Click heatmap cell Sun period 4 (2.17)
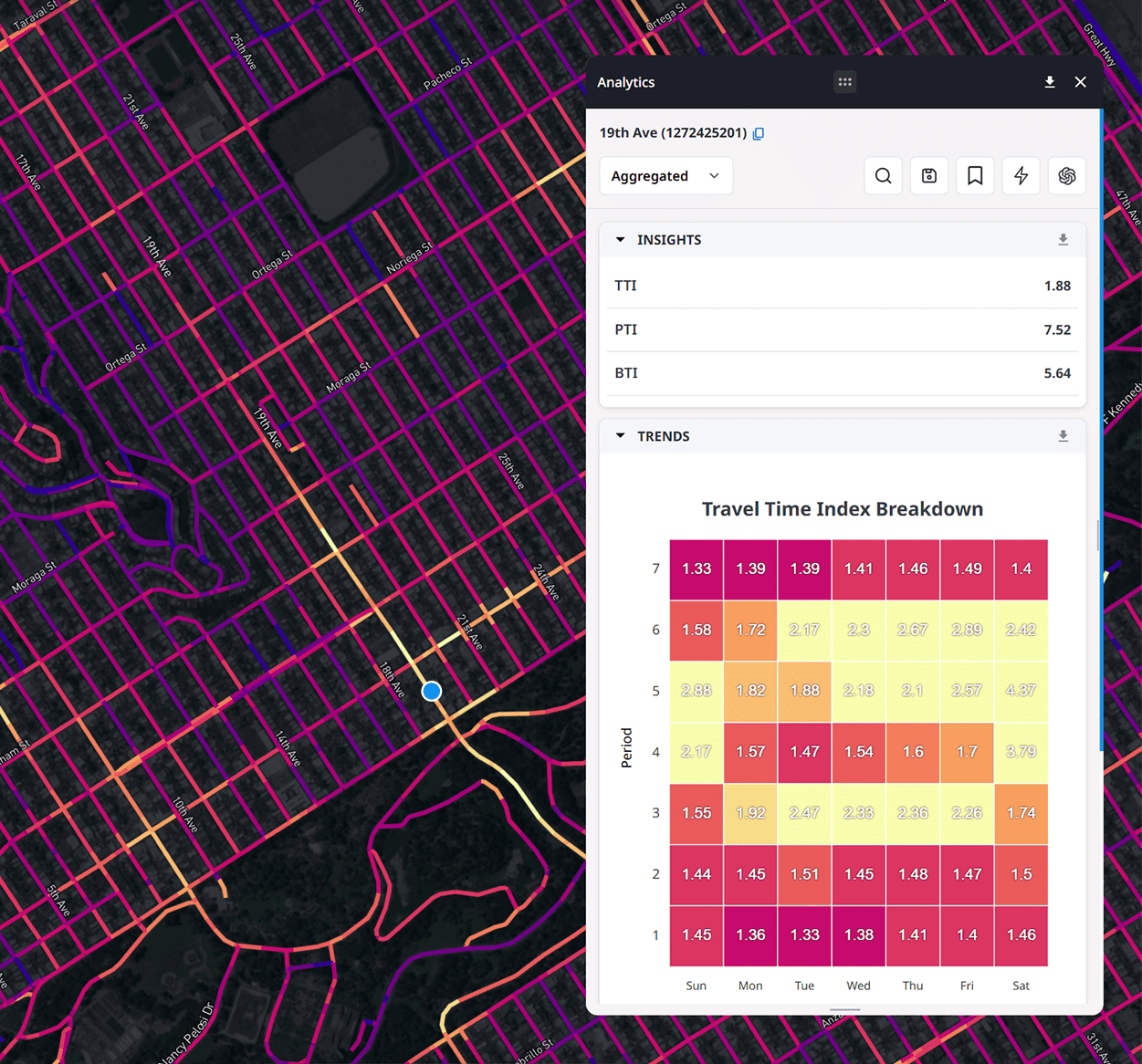Viewport: 1142px width, 1064px height. point(697,752)
